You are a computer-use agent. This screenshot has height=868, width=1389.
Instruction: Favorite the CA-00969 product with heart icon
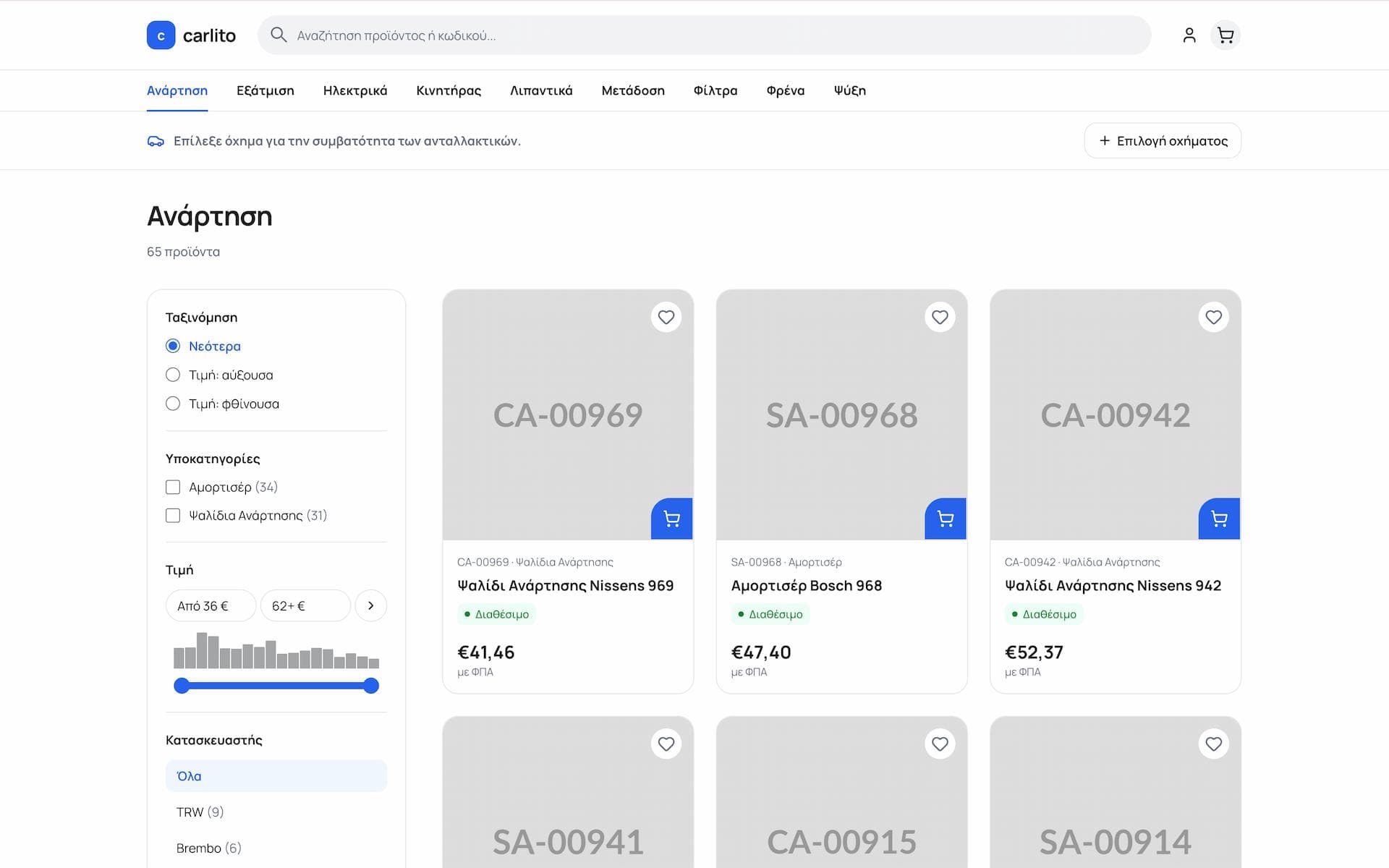pyautogui.click(x=666, y=317)
